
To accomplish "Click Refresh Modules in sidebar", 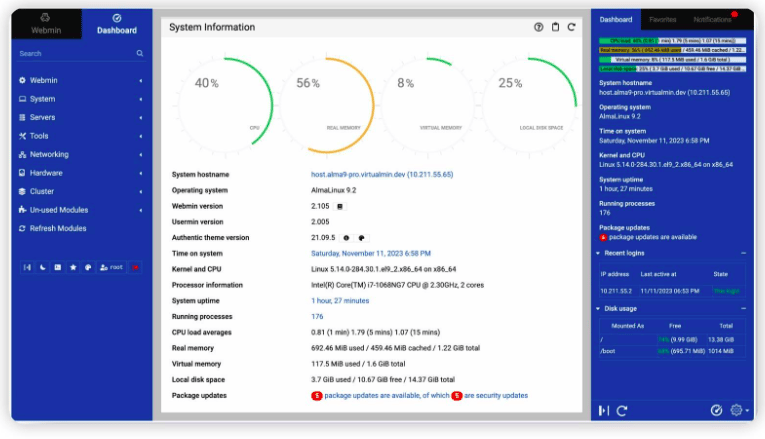I will [x=58, y=228].
